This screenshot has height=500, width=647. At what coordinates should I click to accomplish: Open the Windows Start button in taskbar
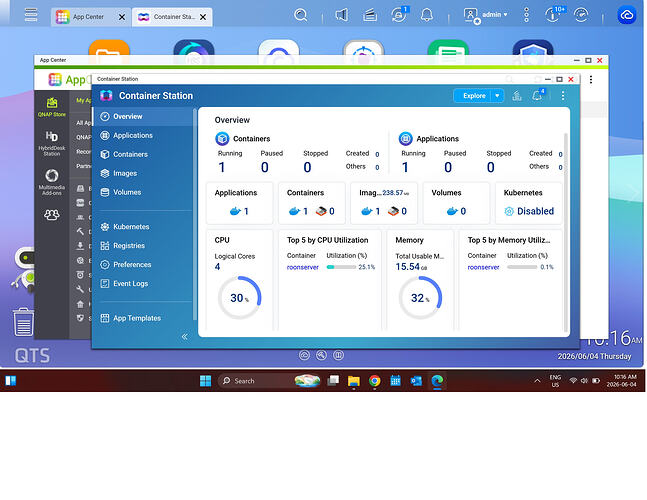(x=205, y=380)
